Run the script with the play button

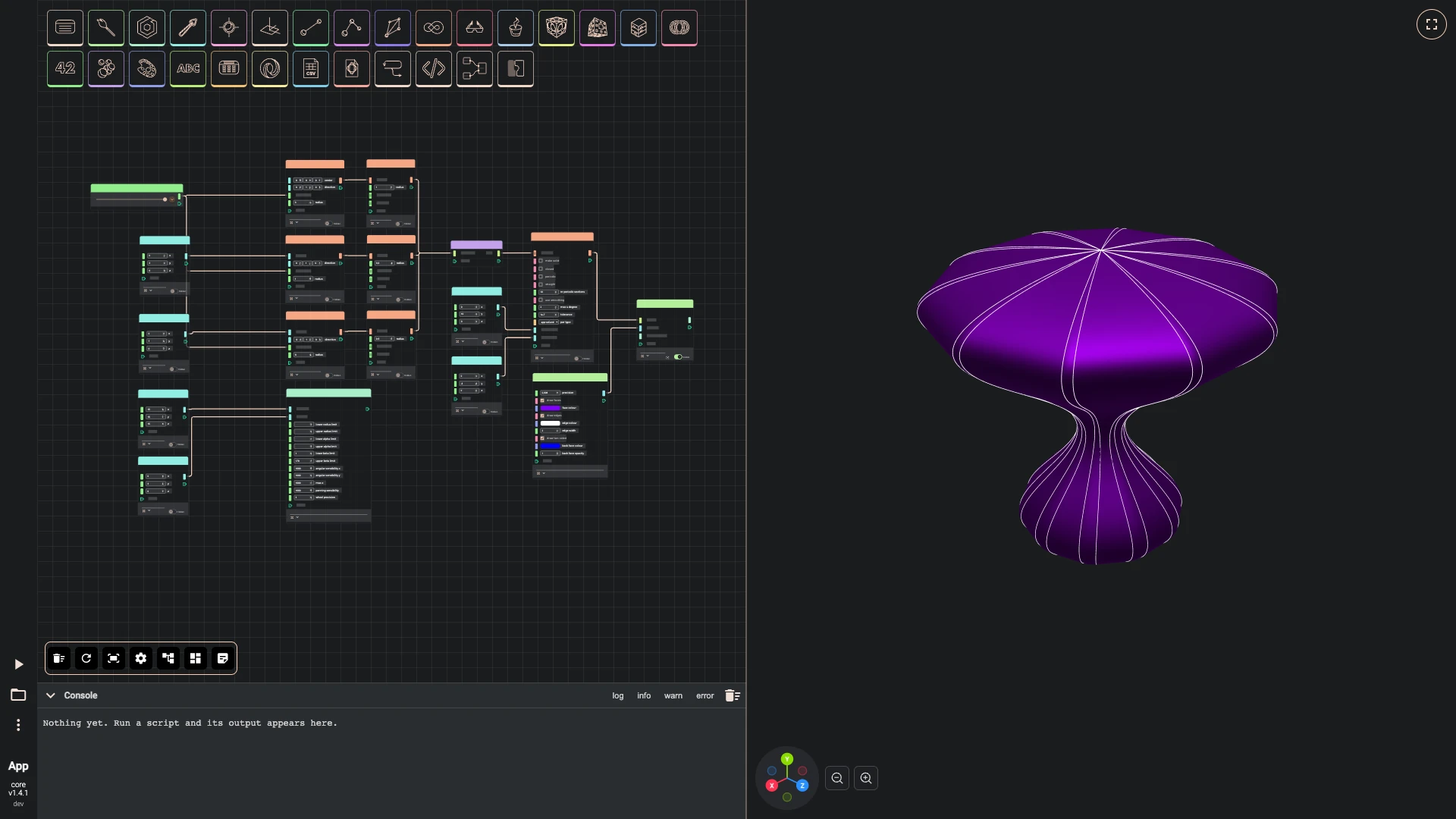click(19, 664)
